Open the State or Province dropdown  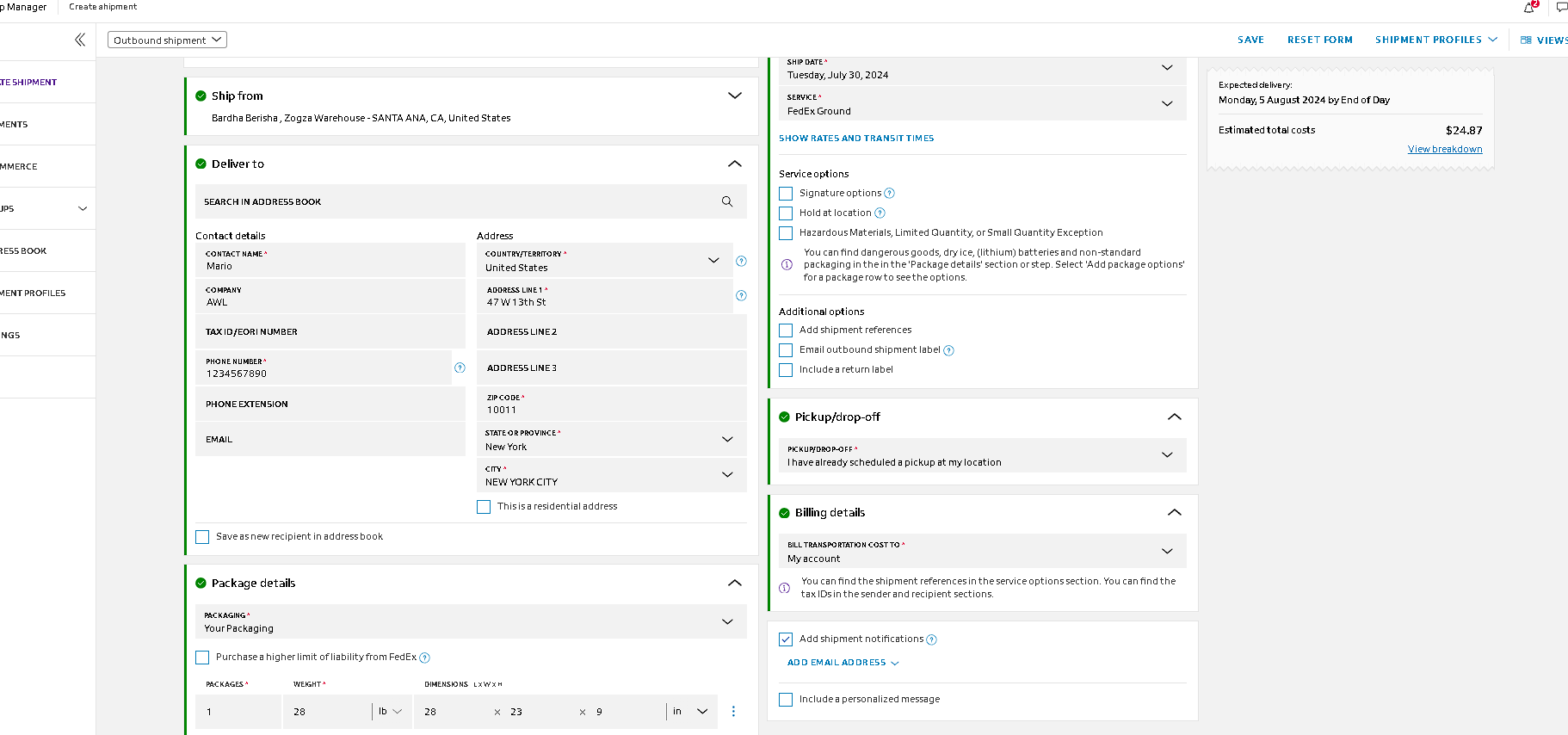coord(612,439)
